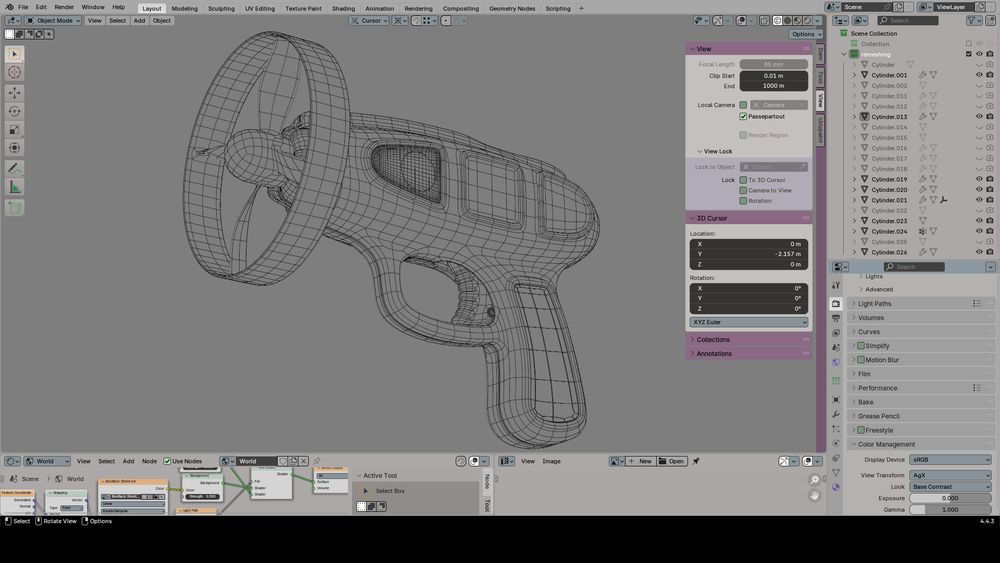Switch to wireframe viewport shading
This screenshot has height=563, width=1000.
pyautogui.click(x=777, y=20)
